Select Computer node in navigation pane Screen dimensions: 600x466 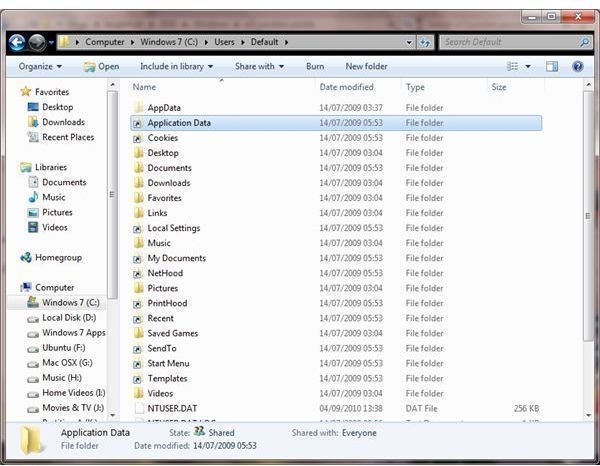coord(47,287)
